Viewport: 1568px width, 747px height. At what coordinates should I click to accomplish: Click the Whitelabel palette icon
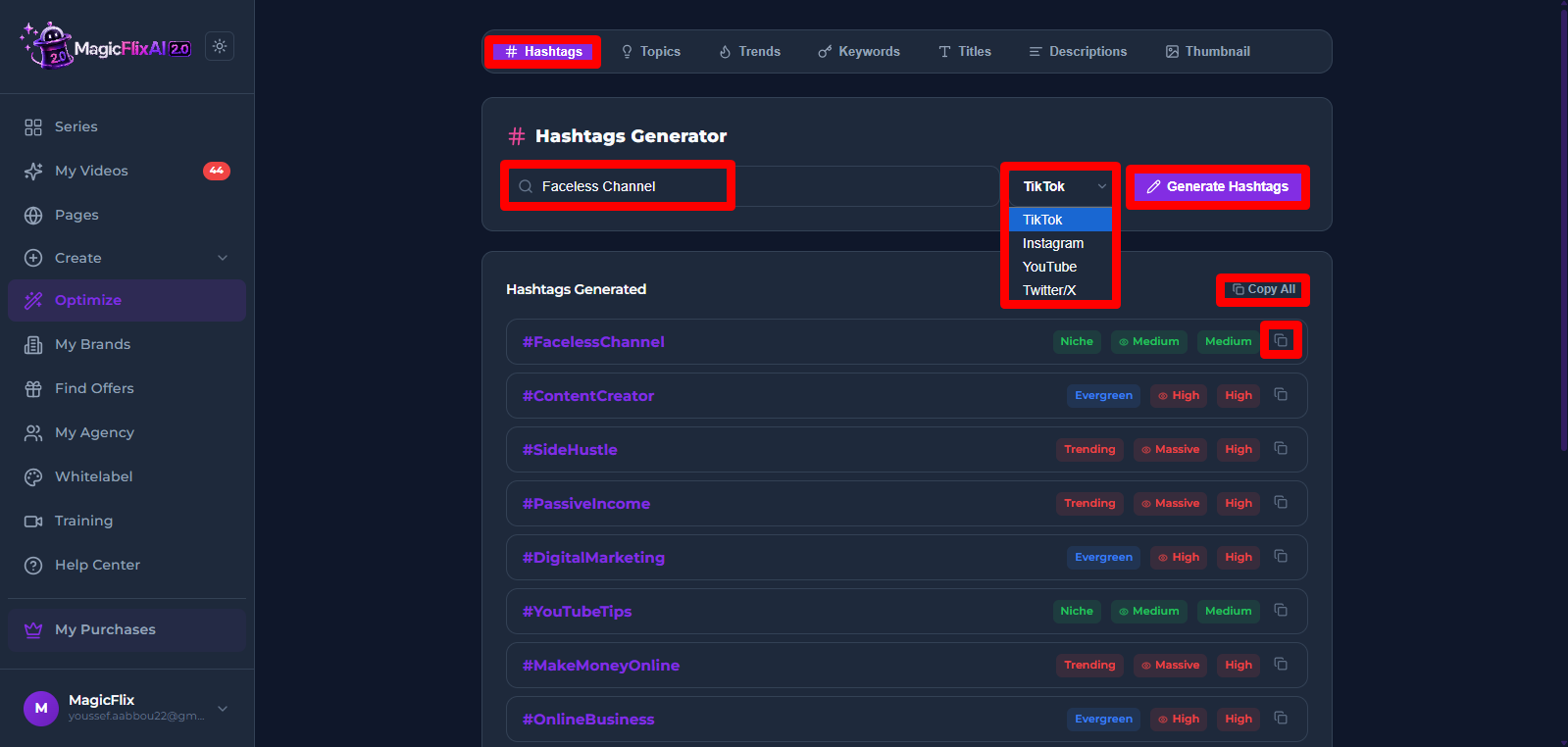tap(33, 476)
